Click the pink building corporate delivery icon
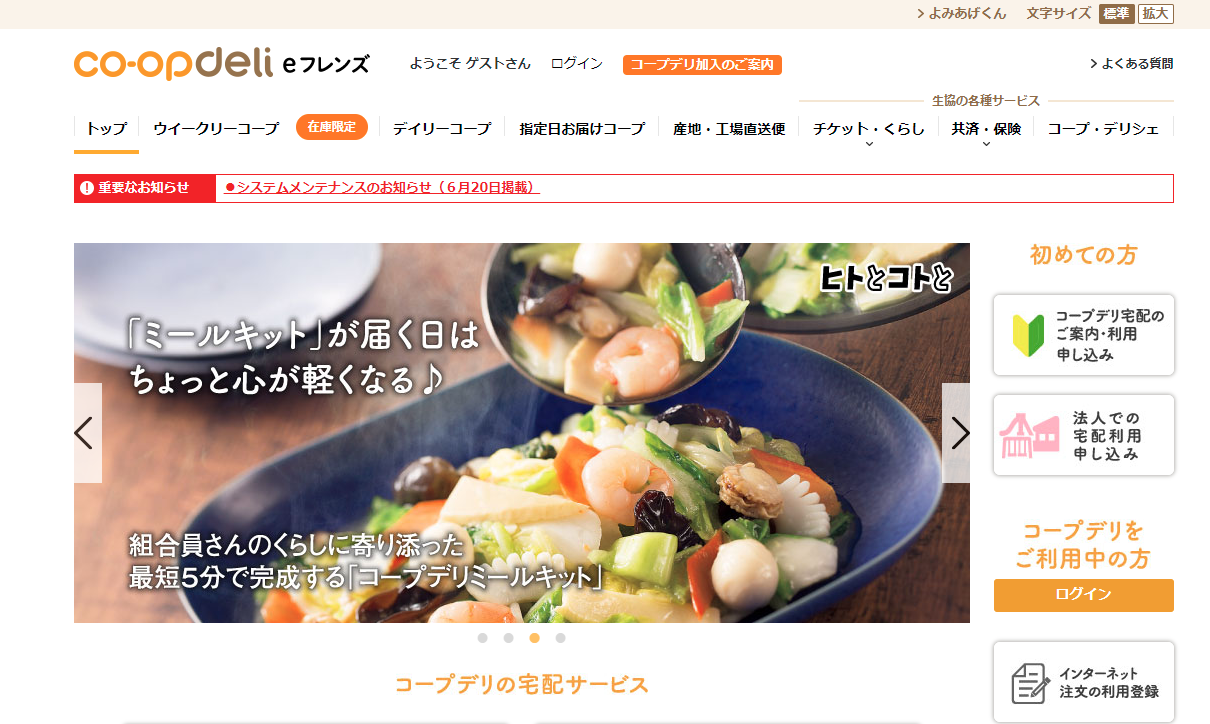The width and height of the screenshot is (1210, 724). (x=1029, y=435)
